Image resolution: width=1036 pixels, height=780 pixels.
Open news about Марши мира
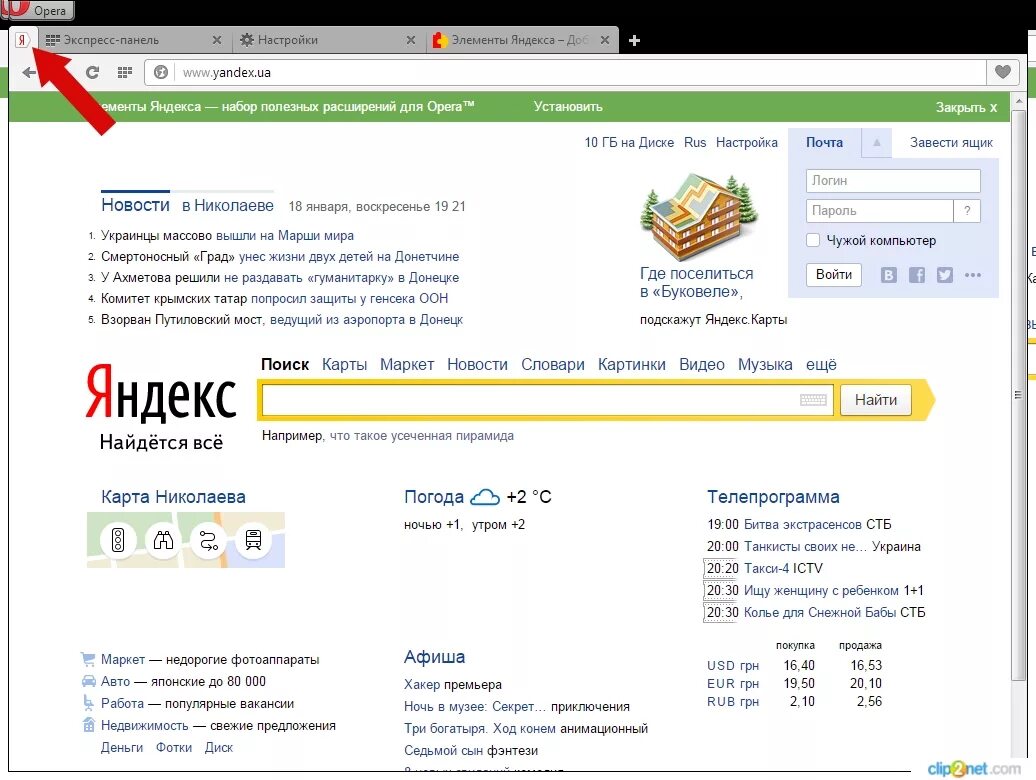(285, 236)
